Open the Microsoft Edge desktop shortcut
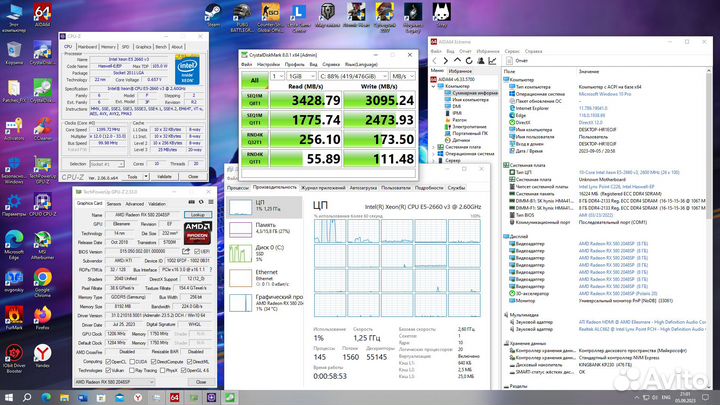Viewport: 720px width, 405px height. [x=14, y=246]
